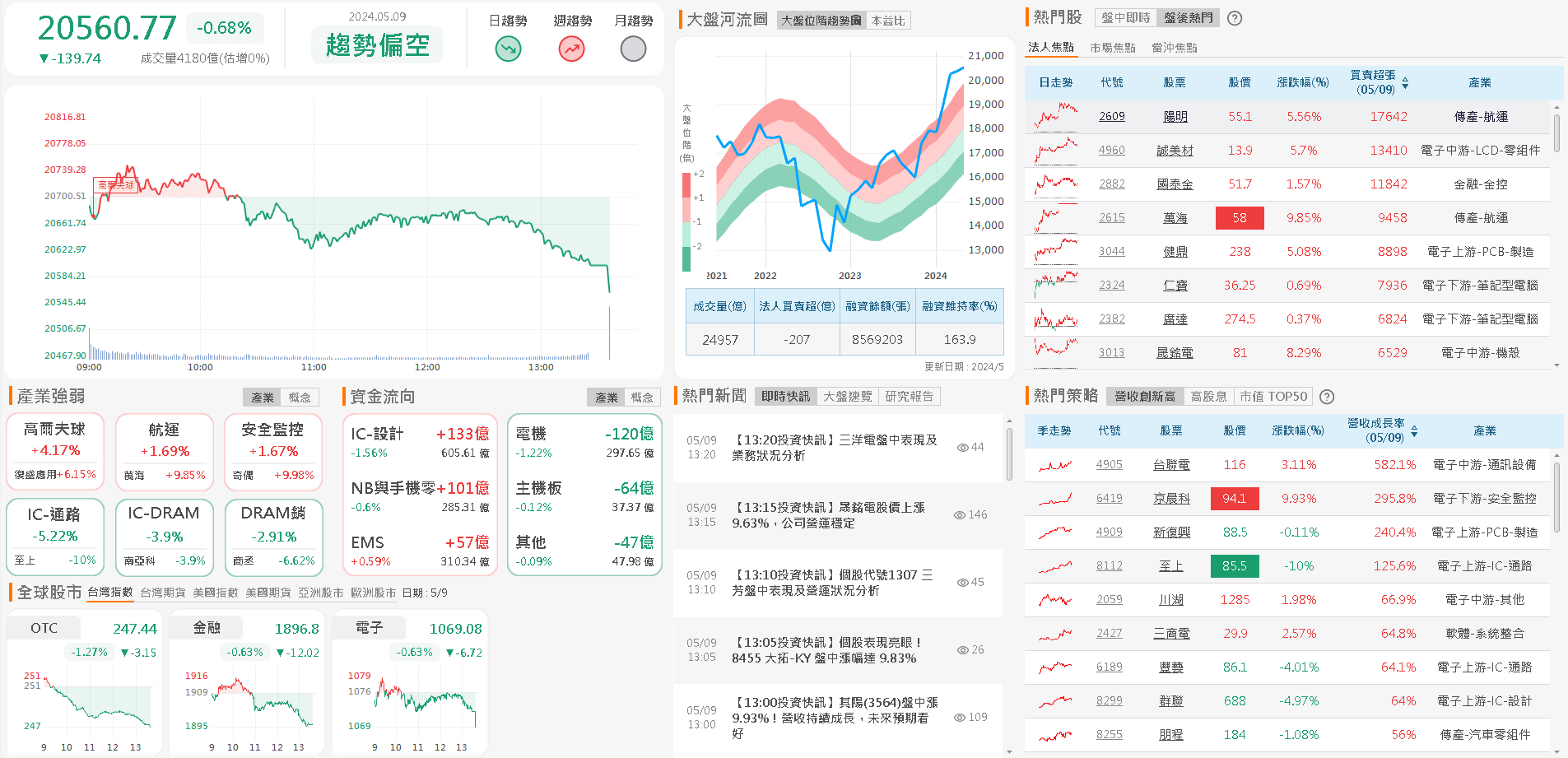1568x758 pixels.
Task: Open stock name link 誠美材
Action: (1175, 151)
